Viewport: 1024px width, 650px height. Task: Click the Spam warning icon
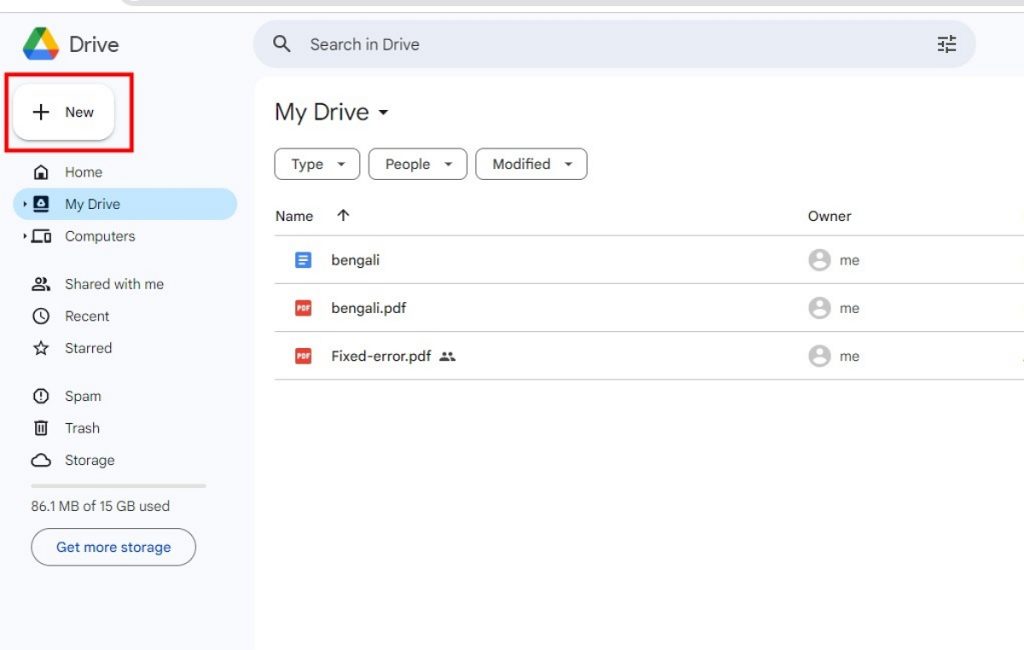tap(41, 396)
